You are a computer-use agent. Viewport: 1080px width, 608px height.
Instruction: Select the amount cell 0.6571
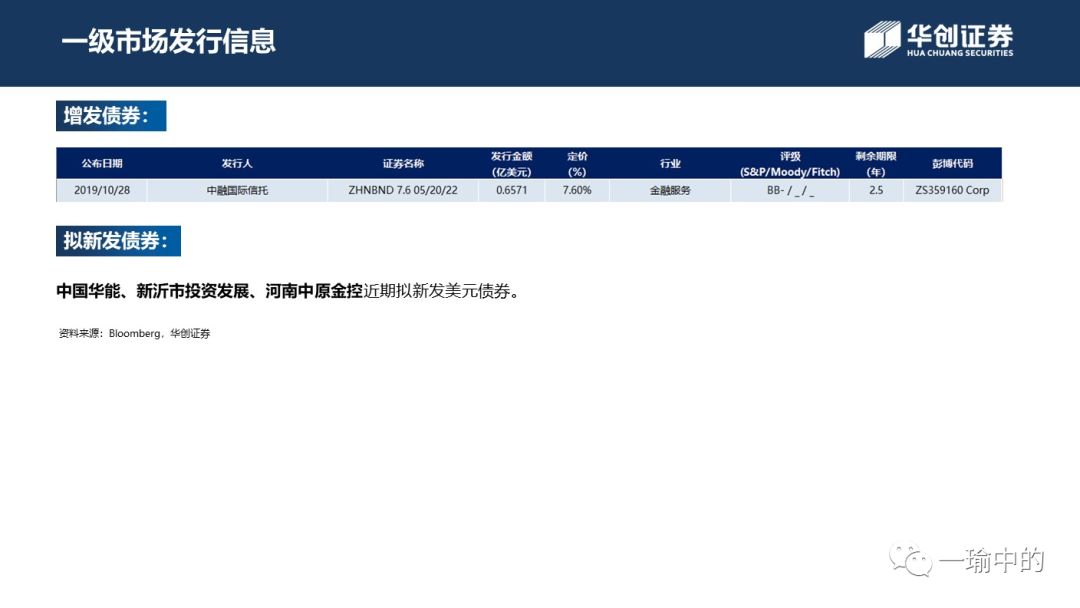pyautogui.click(x=511, y=190)
